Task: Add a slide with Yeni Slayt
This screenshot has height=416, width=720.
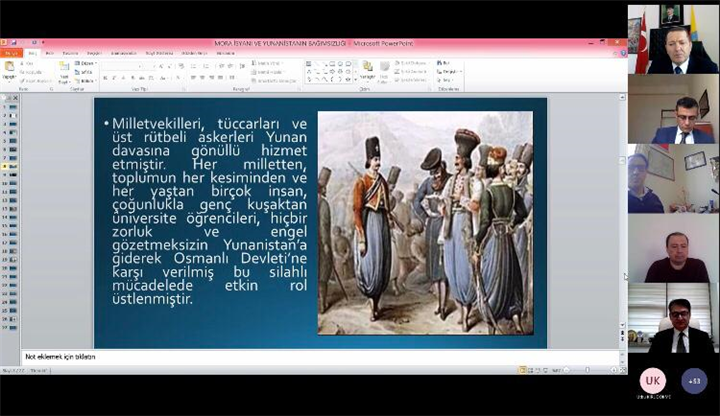Action: click(64, 73)
